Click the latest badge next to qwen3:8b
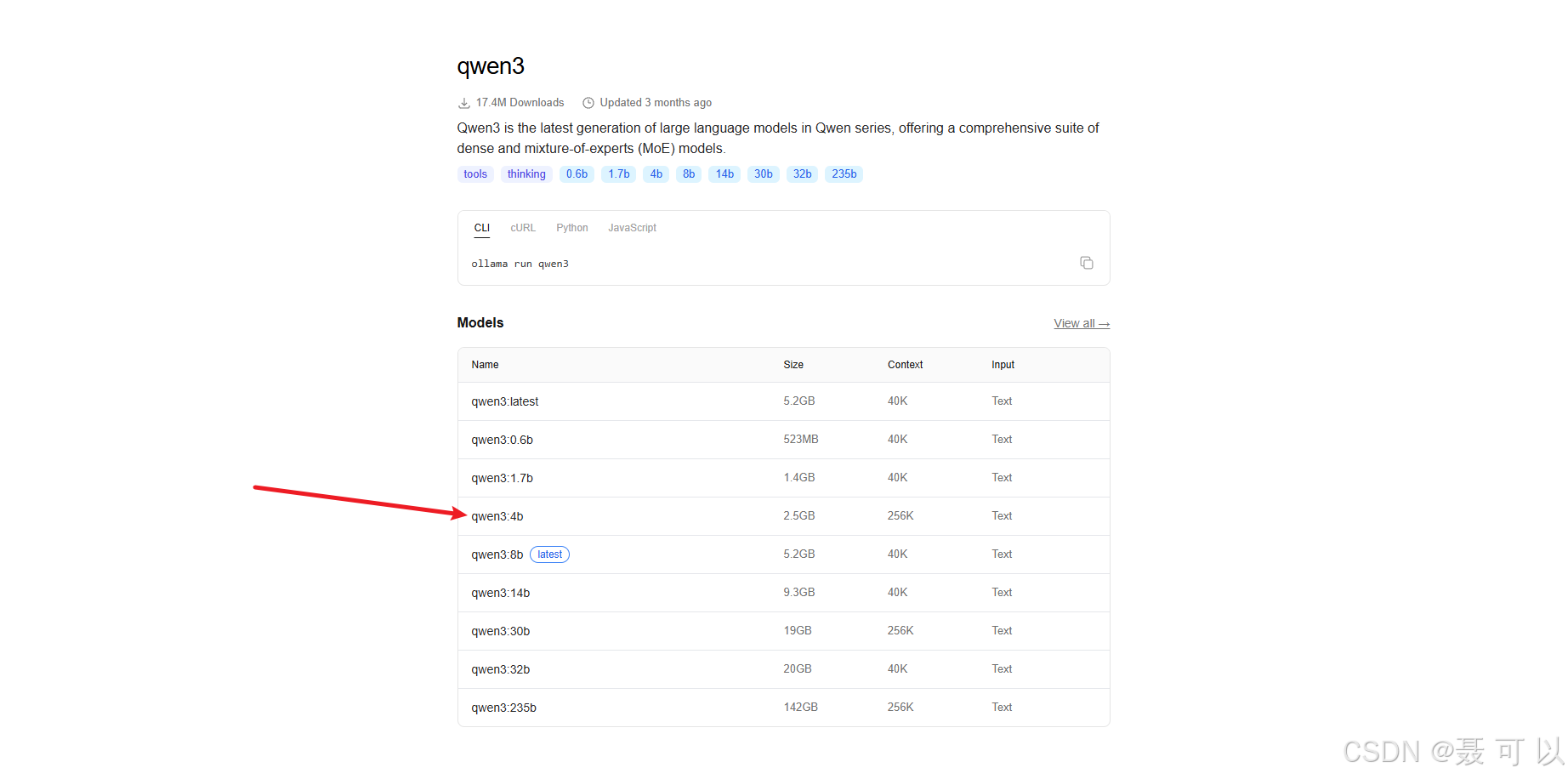The image size is (1568, 779). click(x=549, y=554)
